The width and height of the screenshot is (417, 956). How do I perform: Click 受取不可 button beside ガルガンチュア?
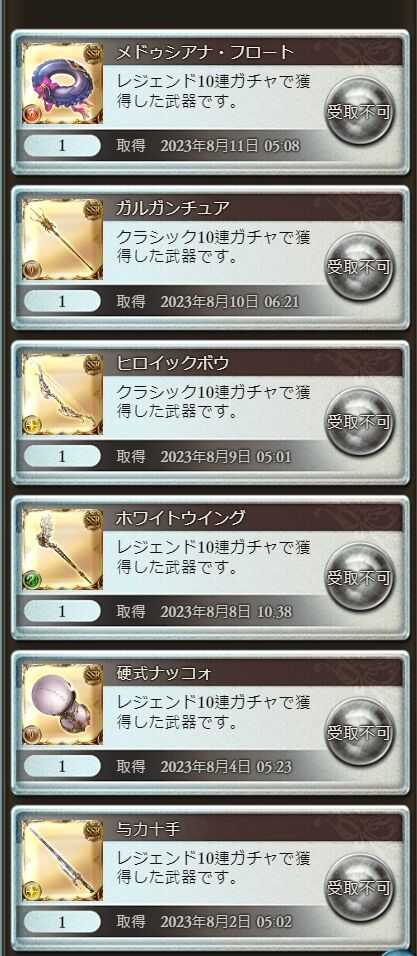[x=360, y=266]
